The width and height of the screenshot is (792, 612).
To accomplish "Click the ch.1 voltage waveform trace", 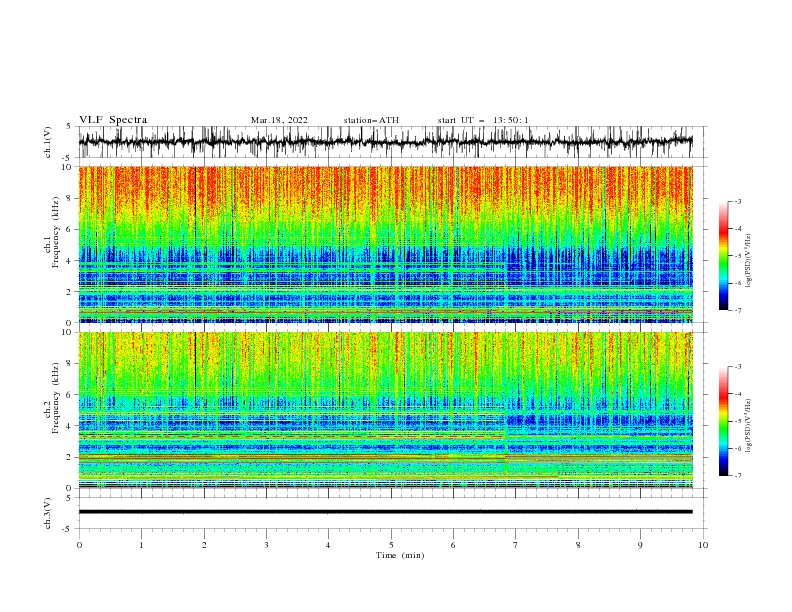I will coord(385,142).
